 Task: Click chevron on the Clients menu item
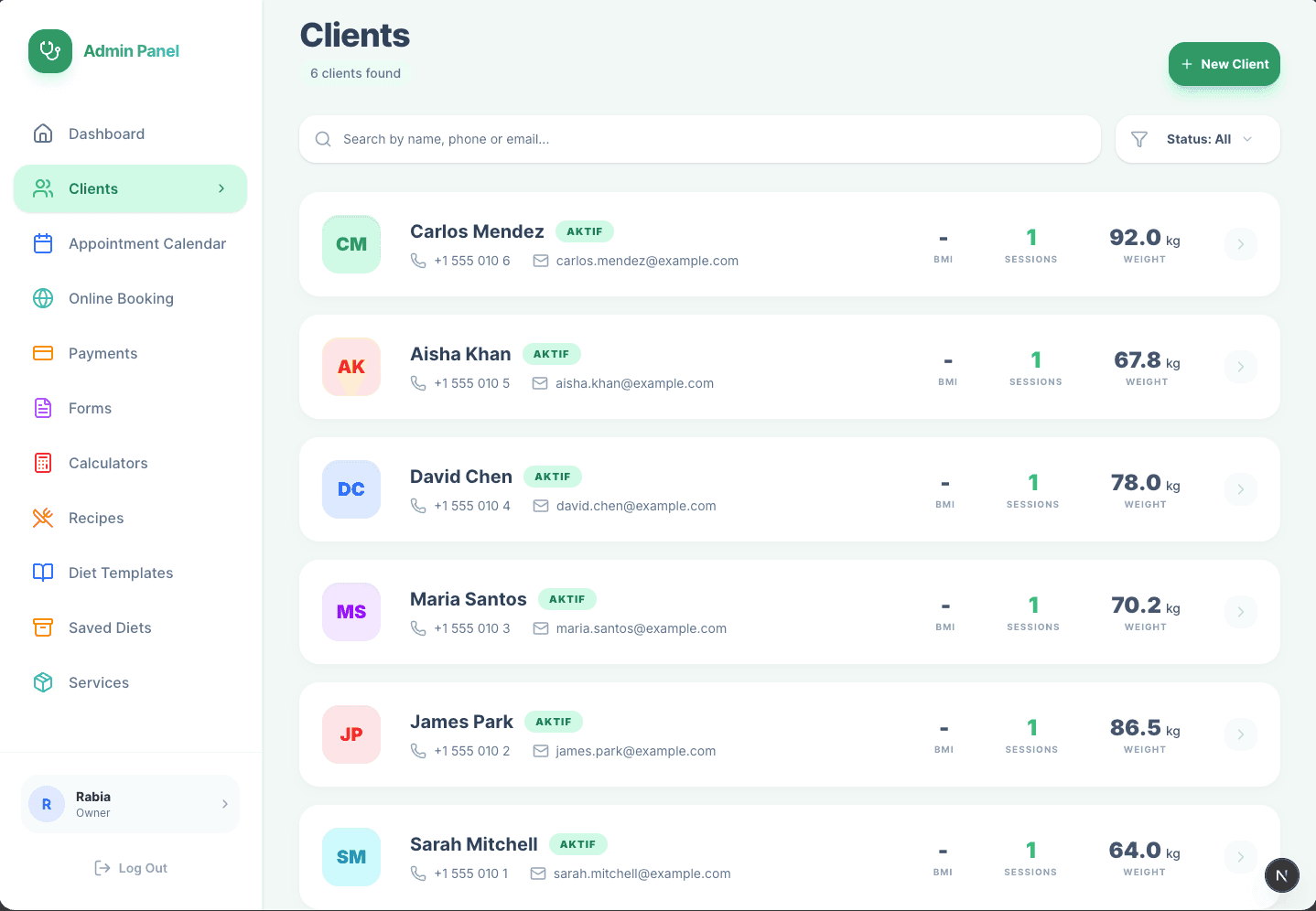(221, 188)
